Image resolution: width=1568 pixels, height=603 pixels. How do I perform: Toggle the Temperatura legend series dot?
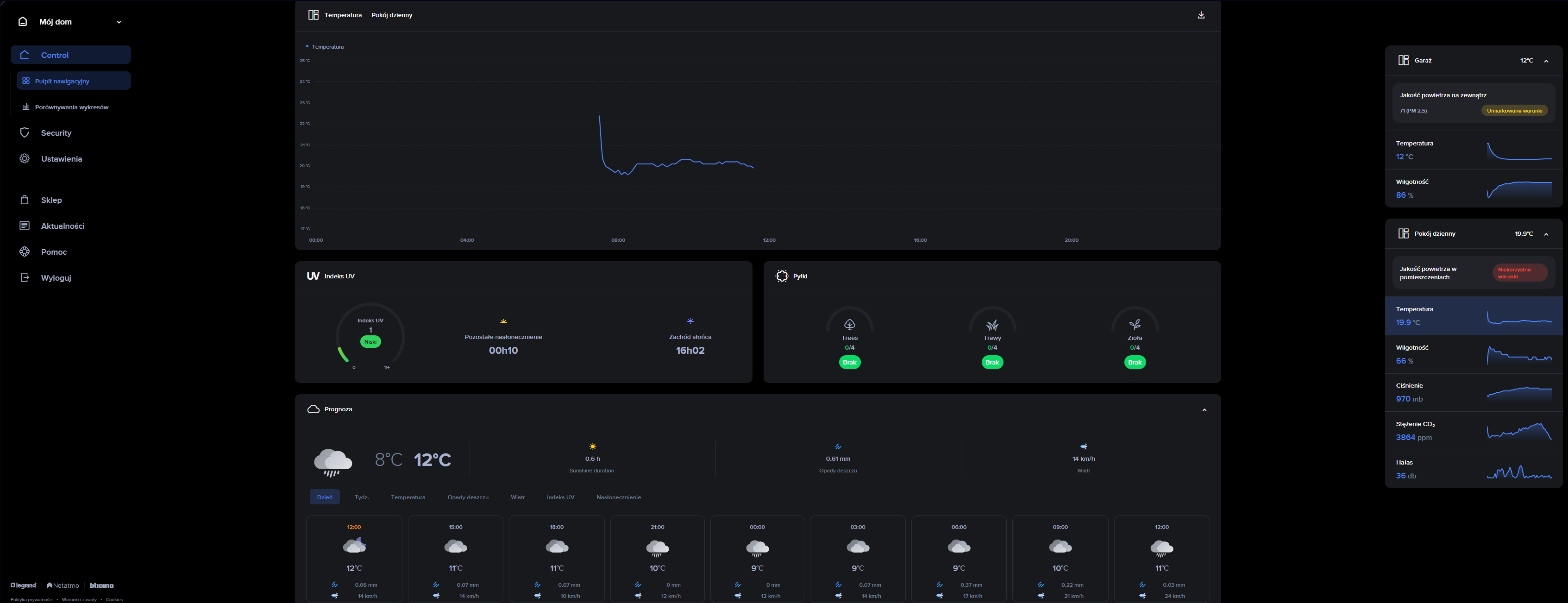307,46
